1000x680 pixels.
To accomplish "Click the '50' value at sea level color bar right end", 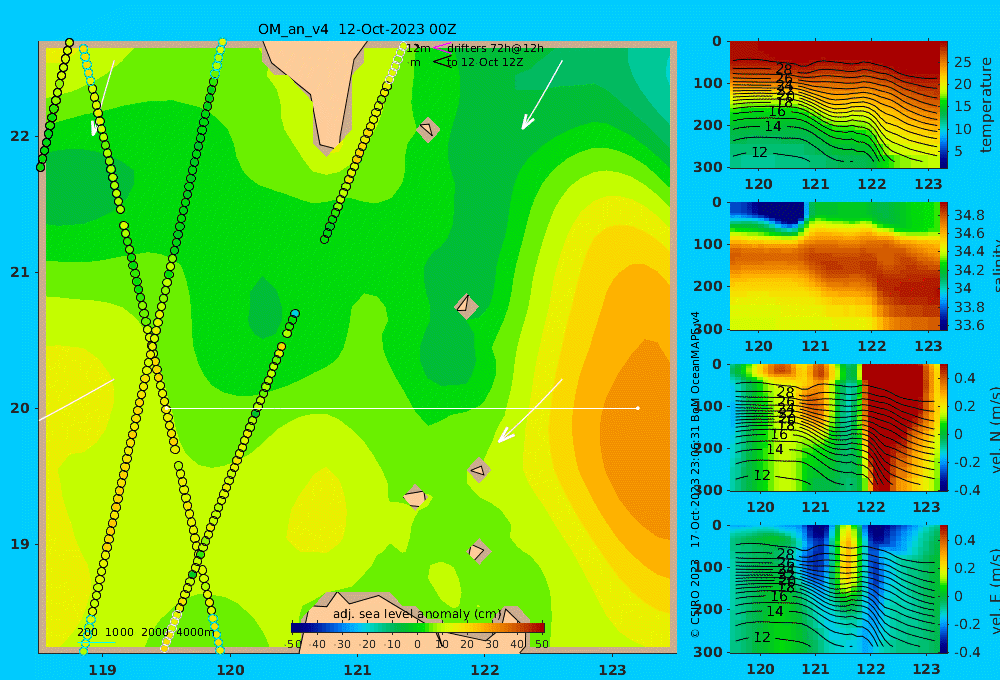I will point(541,644).
